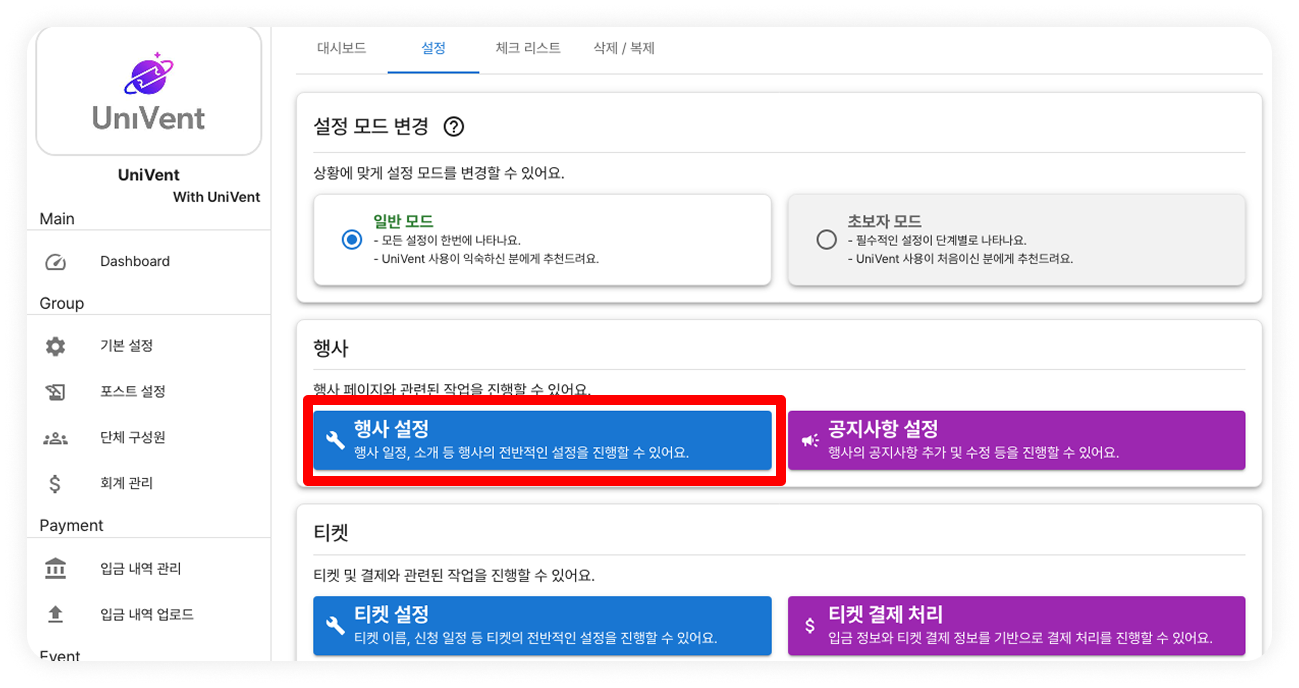Switch to the 대시보드 tab

pyautogui.click(x=341, y=48)
